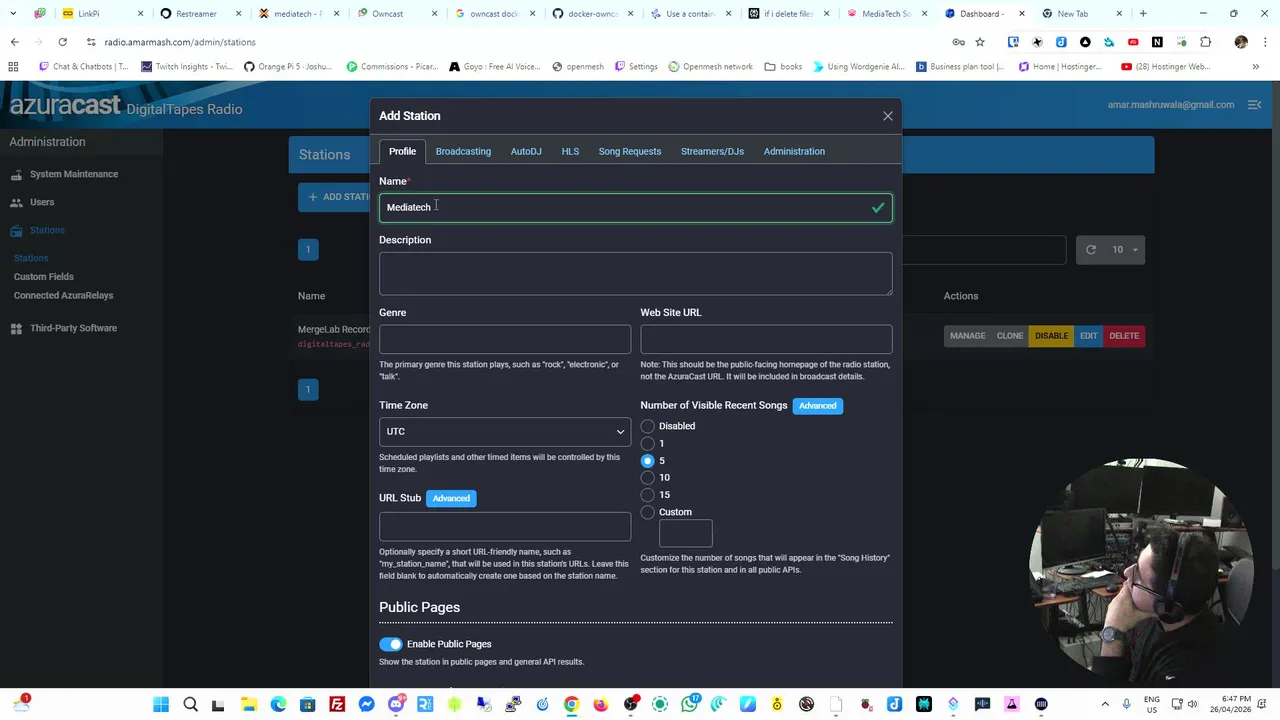Open FileZilla from taskbar
Viewport: 1280px width, 720px height.
coord(337,705)
